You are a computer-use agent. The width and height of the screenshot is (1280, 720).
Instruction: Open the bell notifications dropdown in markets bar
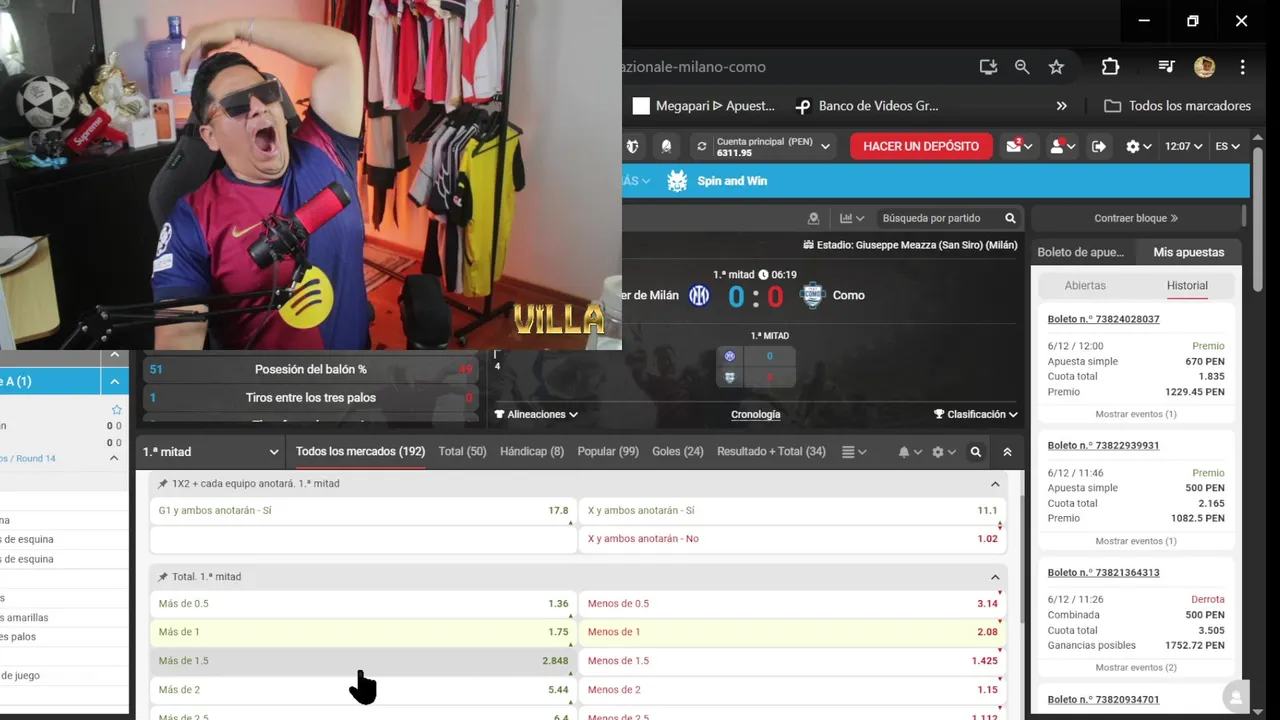coord(909,452)
